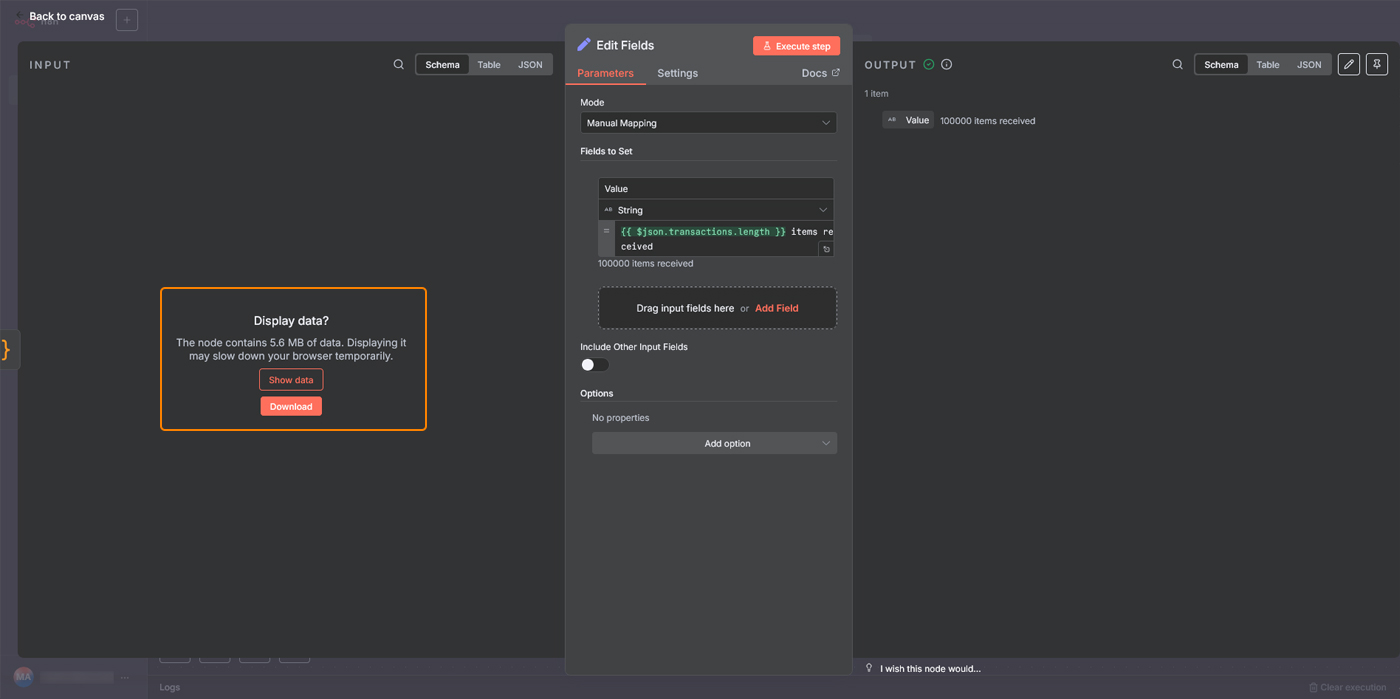Viewport: 1400px width, 699px height.
Task: Switch OUTPUT view to JSON
Action: click(x=1308, y=65)
